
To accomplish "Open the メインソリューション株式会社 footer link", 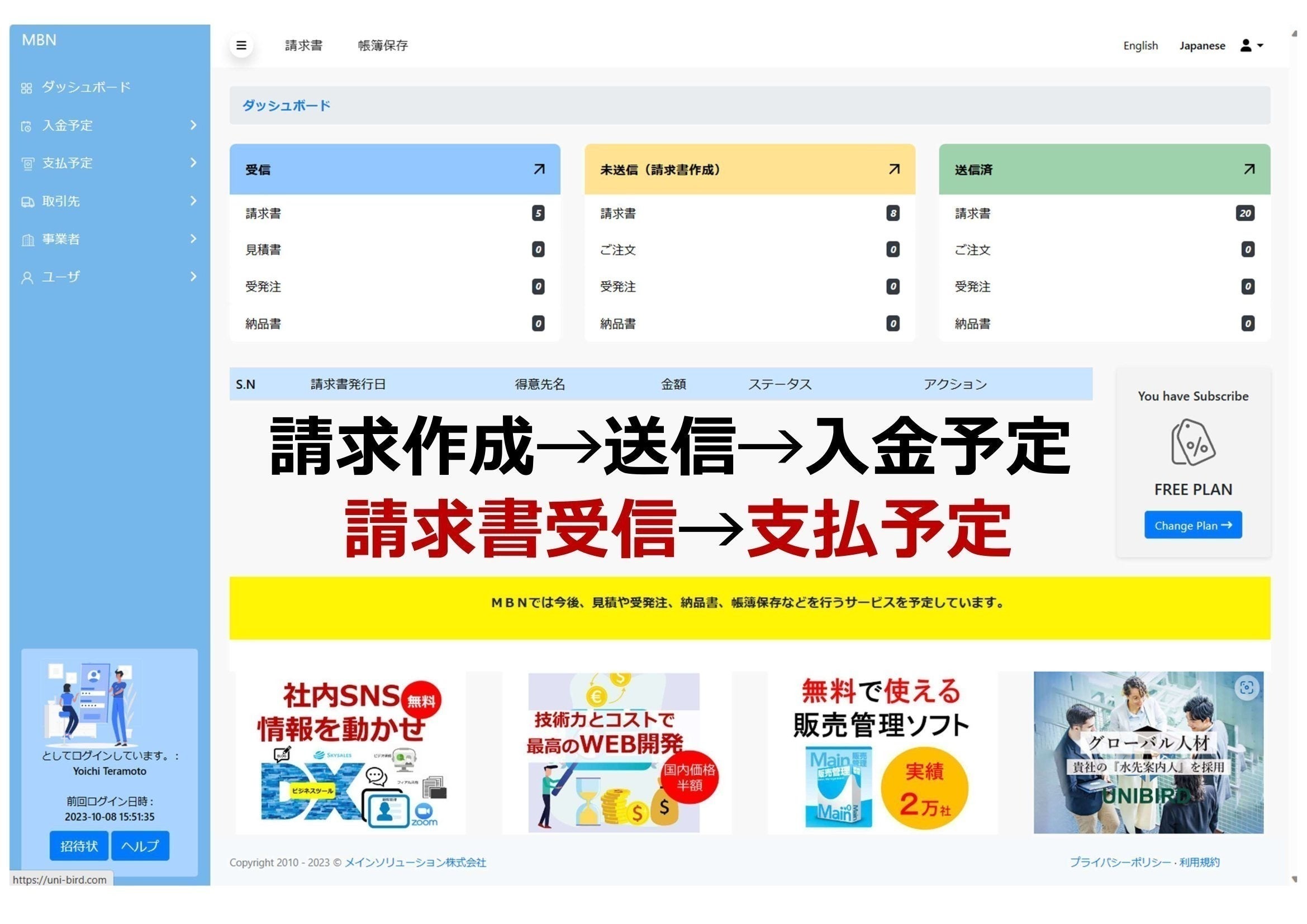I will pyautogui.click(x=415, y=863).
